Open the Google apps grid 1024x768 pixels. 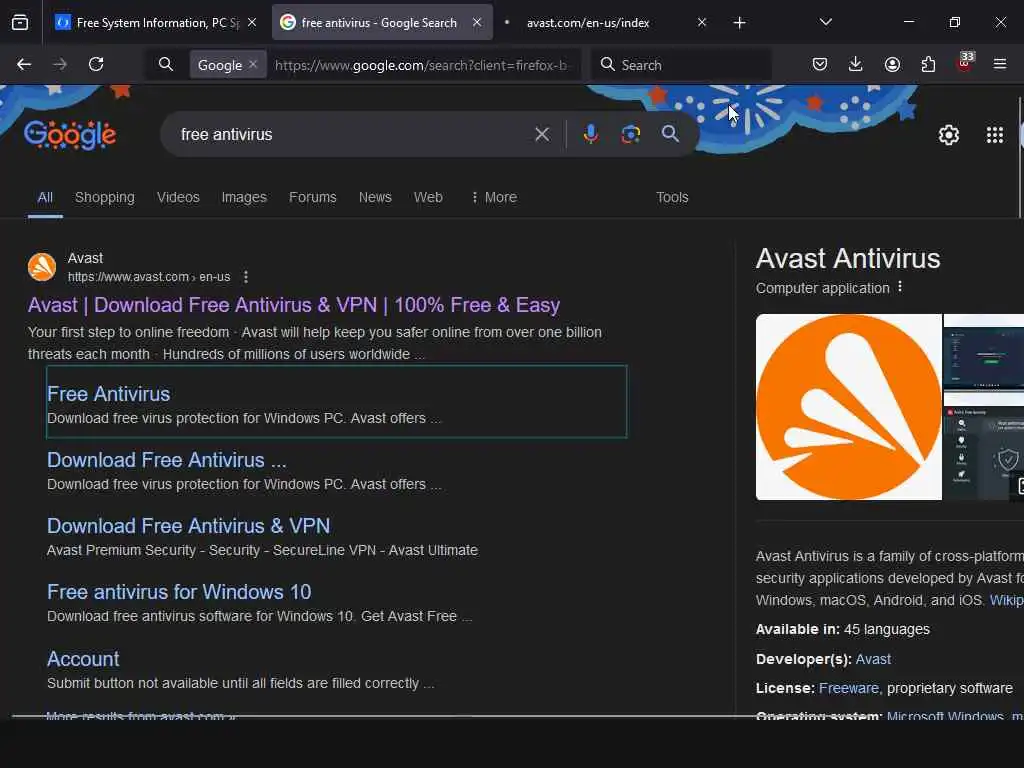[x=995, y=135]
